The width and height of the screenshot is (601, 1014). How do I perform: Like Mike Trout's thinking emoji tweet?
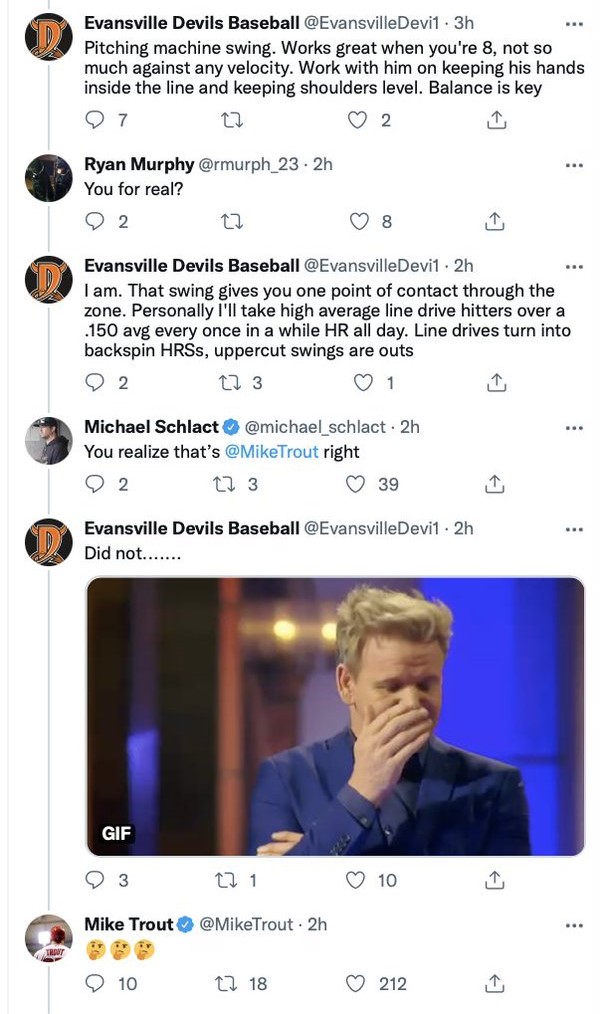(358, 984)
